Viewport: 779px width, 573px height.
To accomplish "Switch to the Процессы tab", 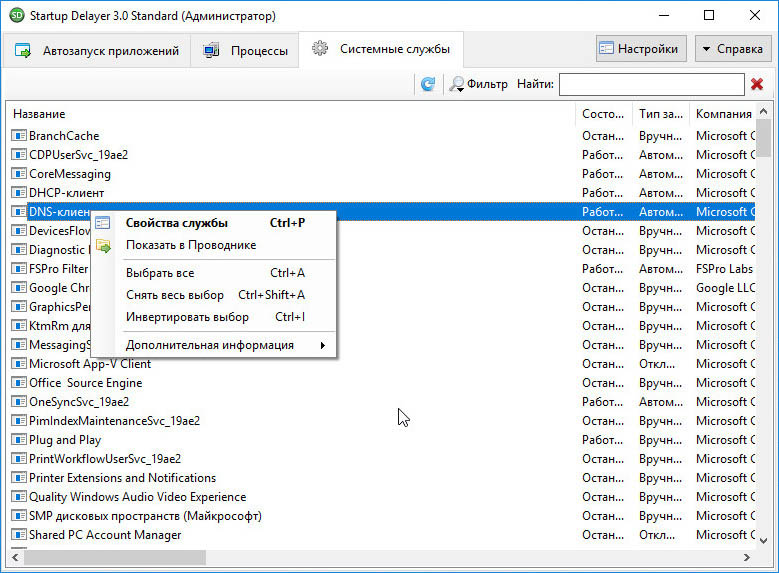I will (x=245, y=51).
